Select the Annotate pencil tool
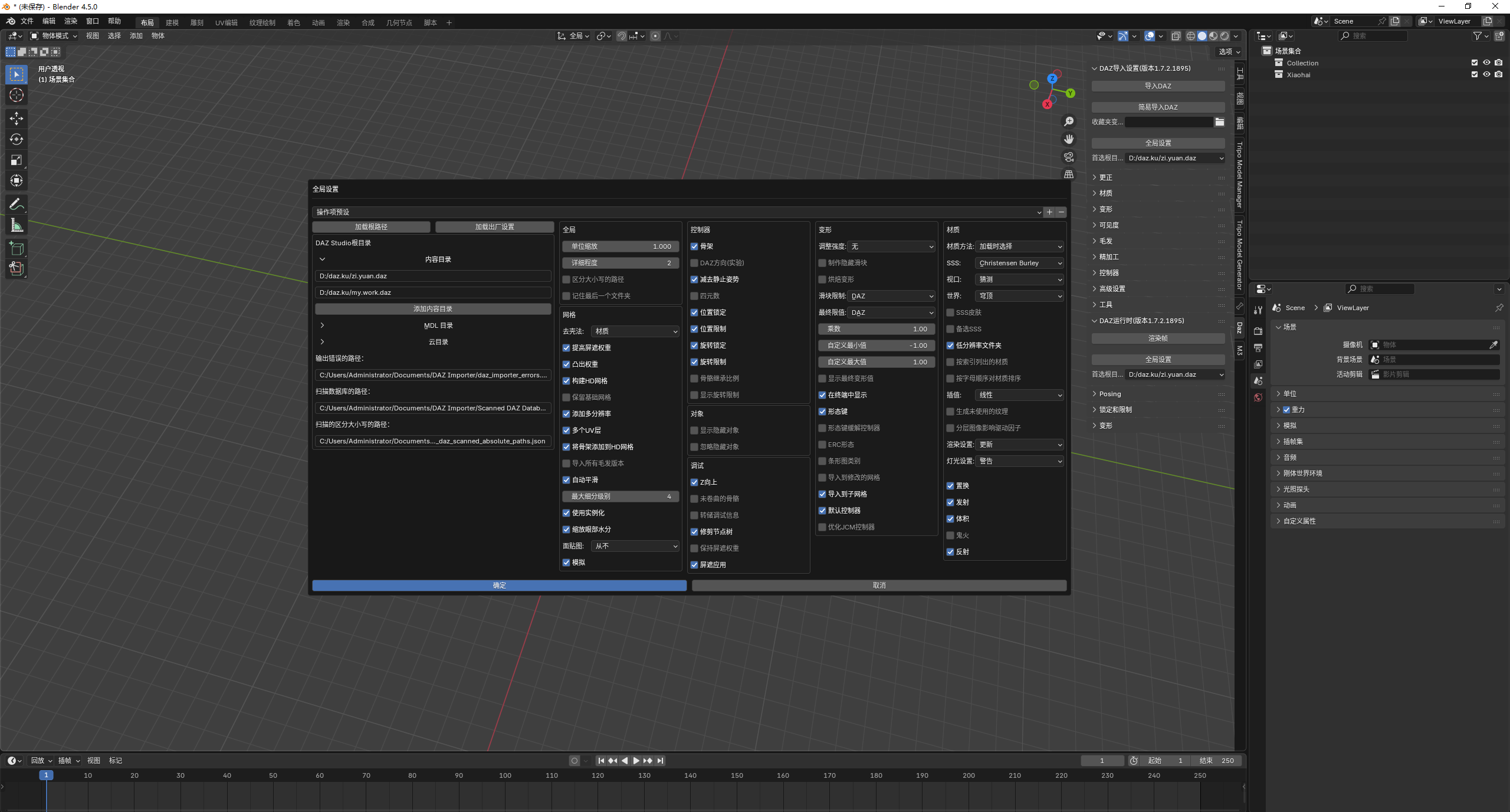Image resolution: width=1510 pixels, height=812 pixels. (x=17, y=204)
